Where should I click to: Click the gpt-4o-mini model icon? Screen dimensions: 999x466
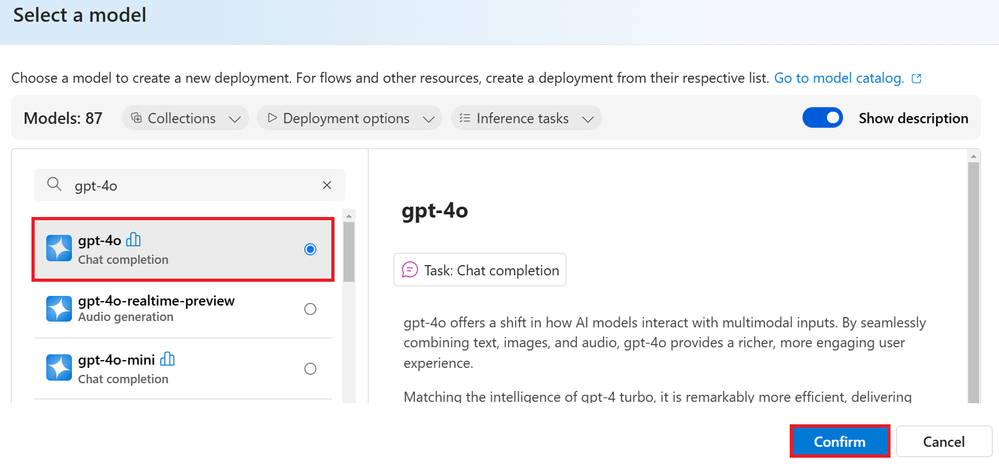tap(59, 368)
